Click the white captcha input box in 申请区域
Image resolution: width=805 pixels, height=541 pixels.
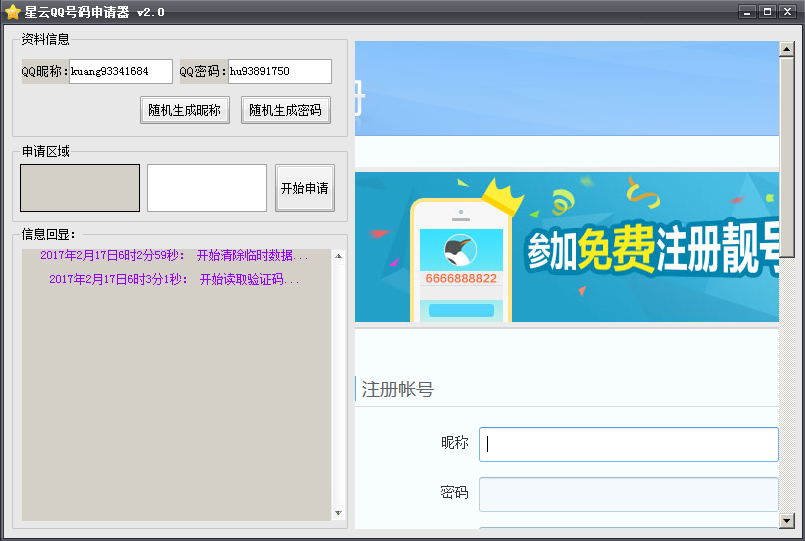pos(207,188)
